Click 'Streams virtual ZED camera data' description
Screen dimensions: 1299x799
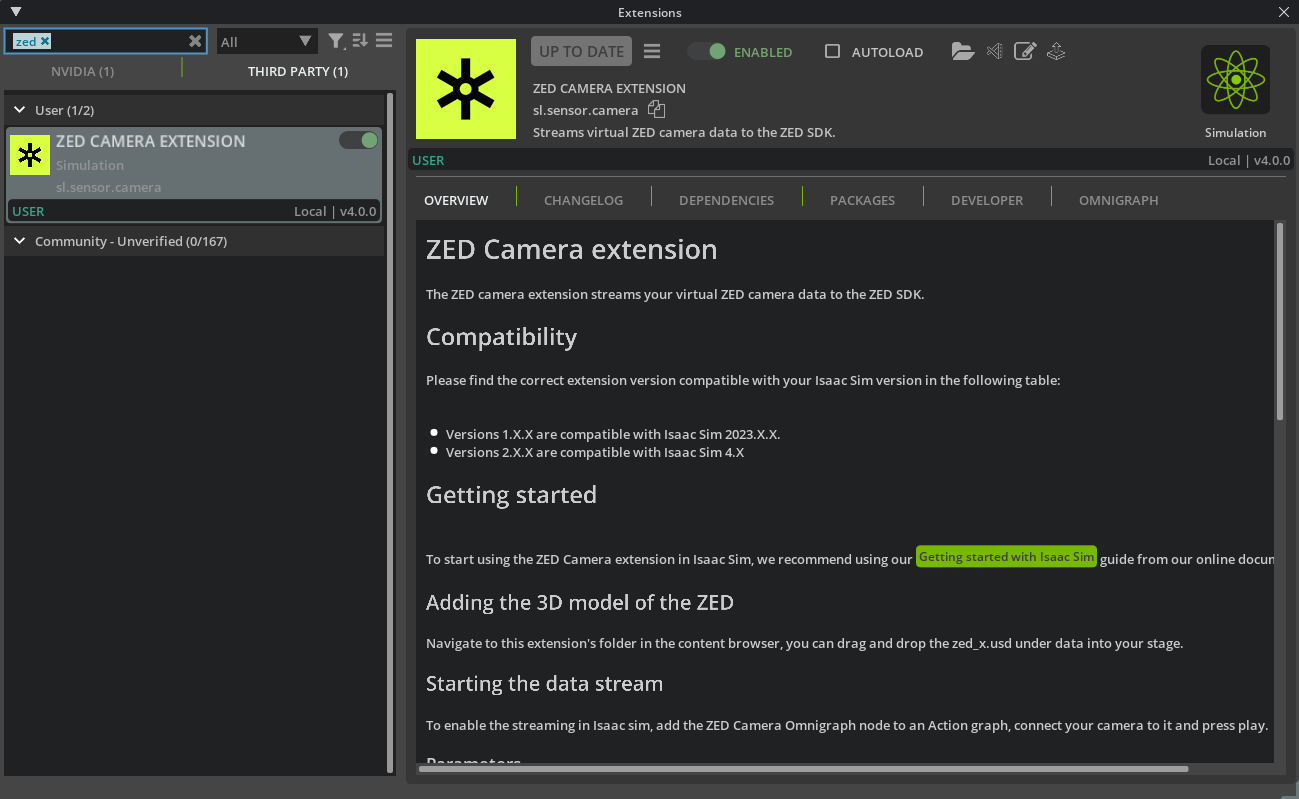684,132
